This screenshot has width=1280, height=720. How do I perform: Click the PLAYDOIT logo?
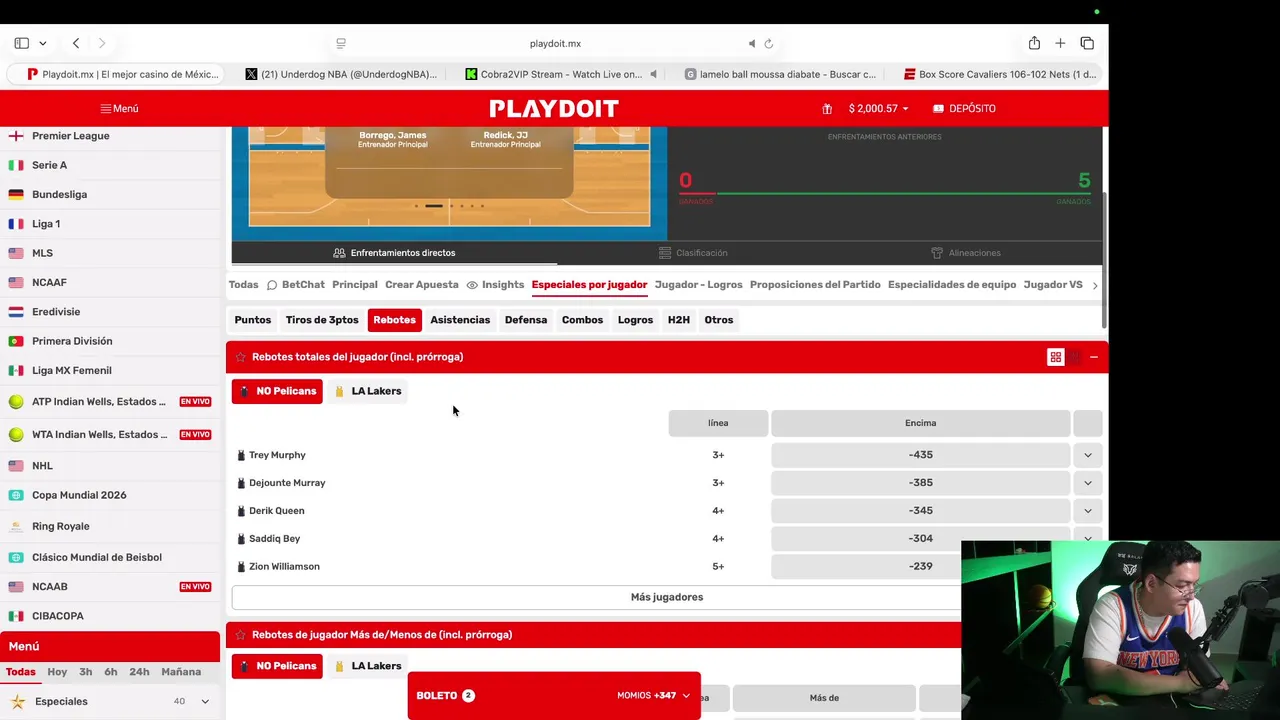[x=554, y=108]
